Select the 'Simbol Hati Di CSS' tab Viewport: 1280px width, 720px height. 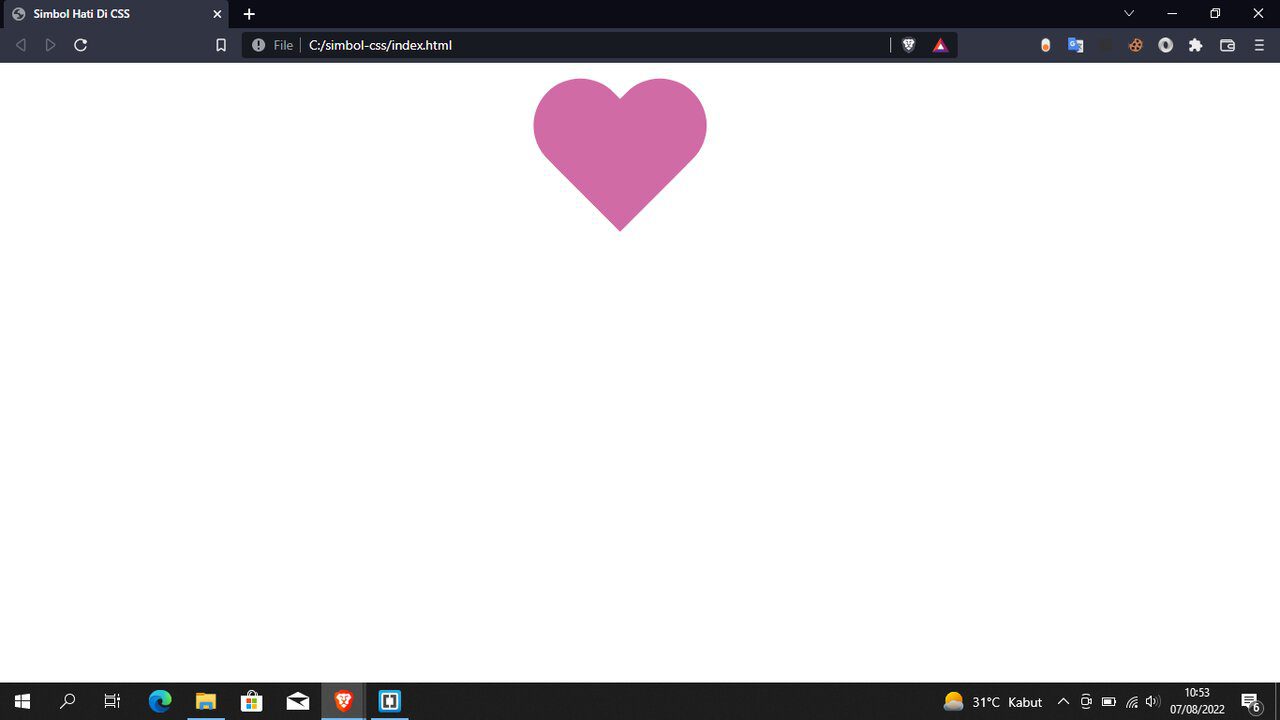click(114, 14)
